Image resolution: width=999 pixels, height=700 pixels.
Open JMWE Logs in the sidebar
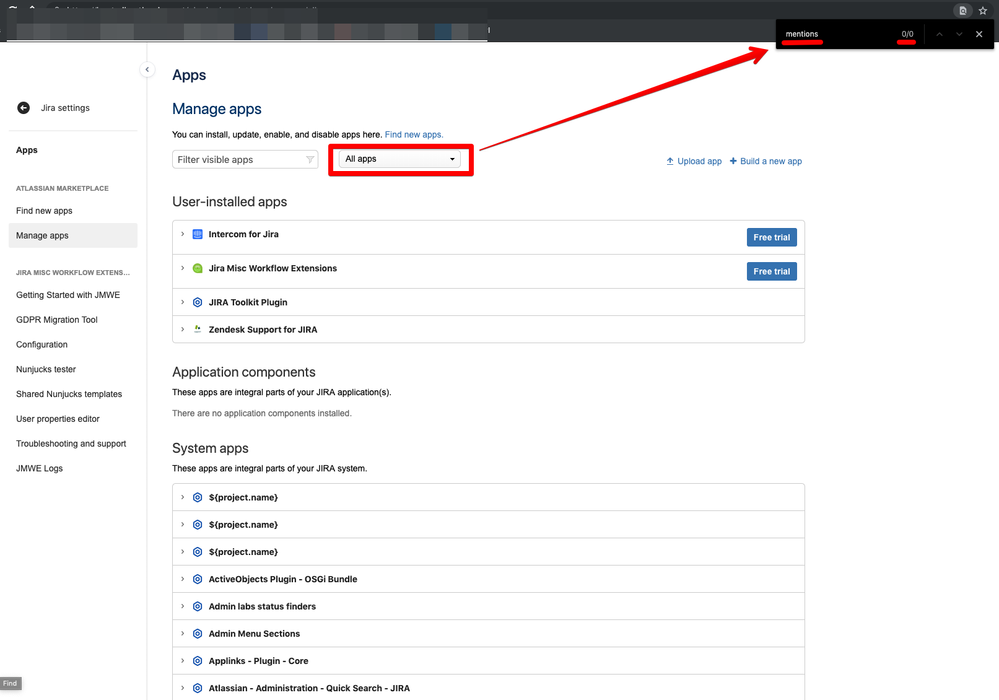pyautogui.click(x=40, y=469)
